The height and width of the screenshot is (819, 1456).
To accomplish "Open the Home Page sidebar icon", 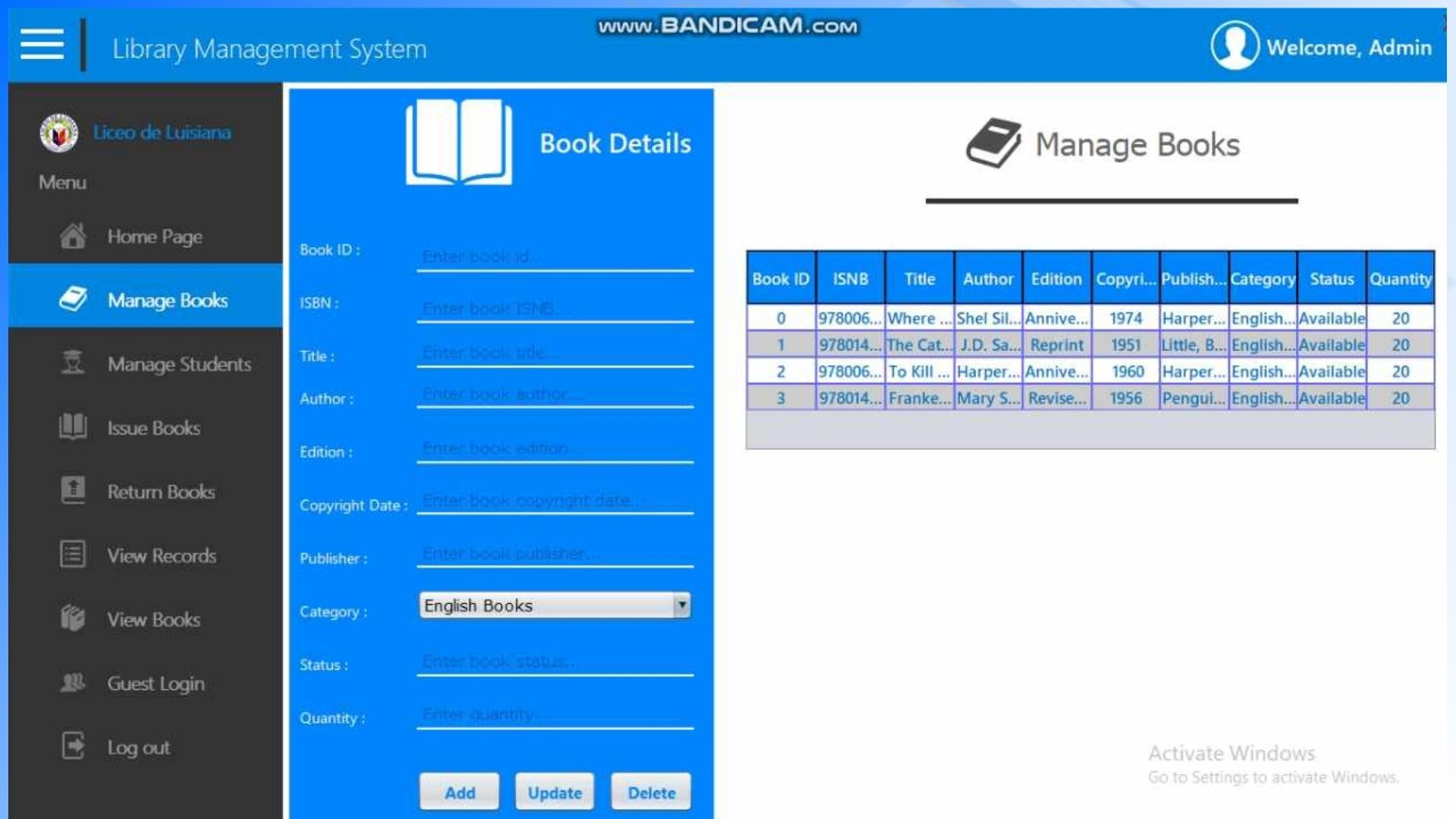I will click(72, 237).
